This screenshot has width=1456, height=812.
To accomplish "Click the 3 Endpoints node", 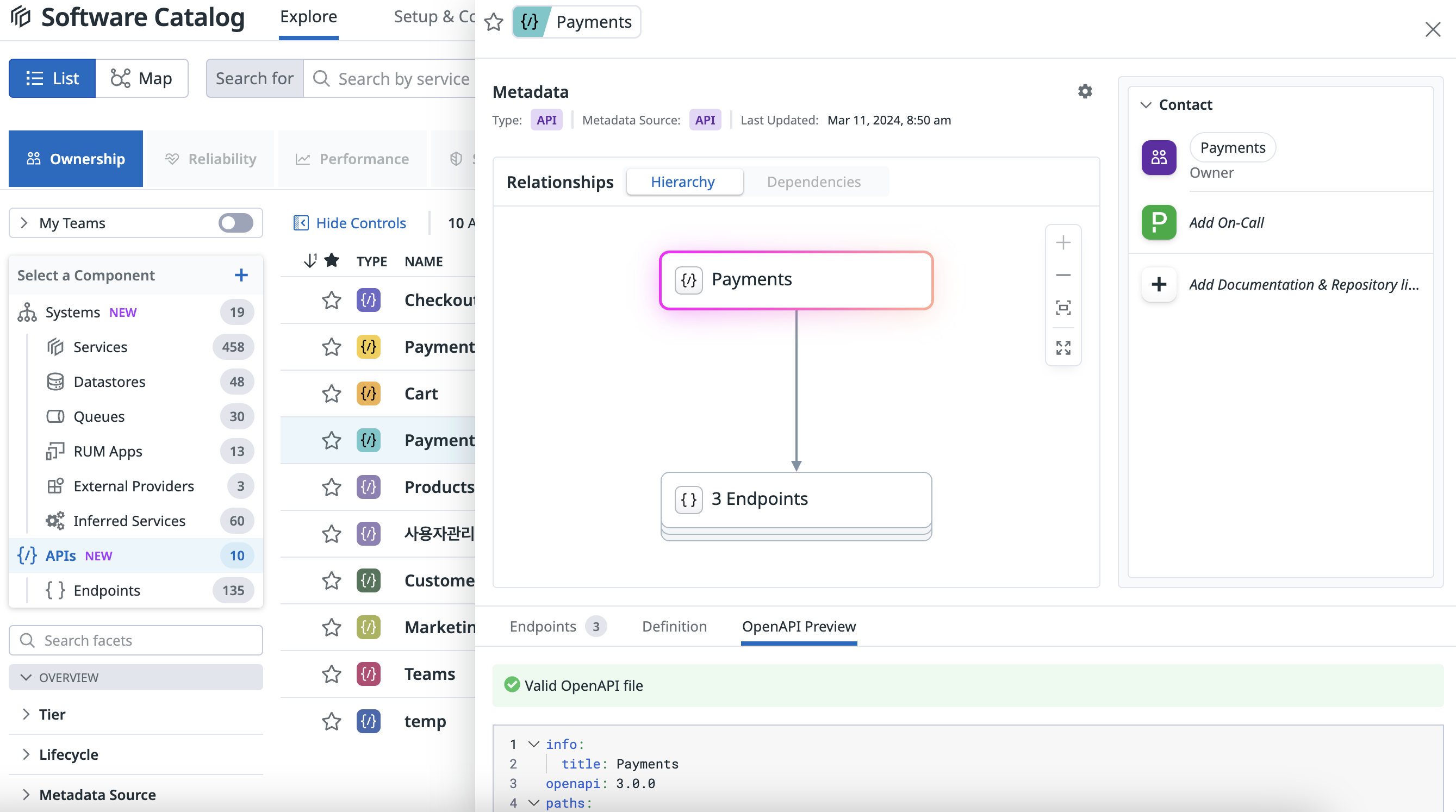I will [796, 500].
